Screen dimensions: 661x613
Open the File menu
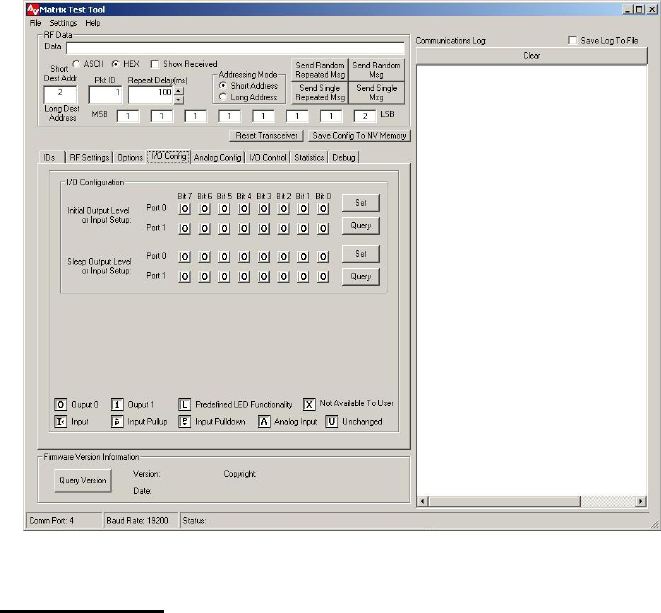coord(35,23)
